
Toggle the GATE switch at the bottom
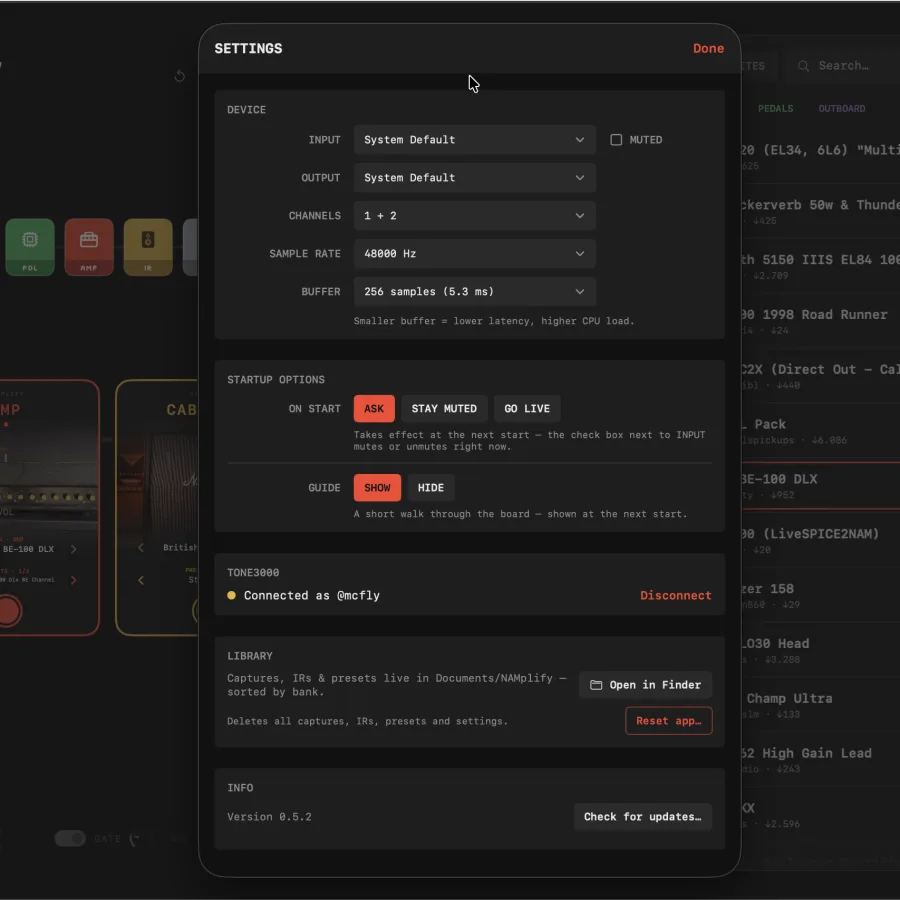(x=70, y=839)
